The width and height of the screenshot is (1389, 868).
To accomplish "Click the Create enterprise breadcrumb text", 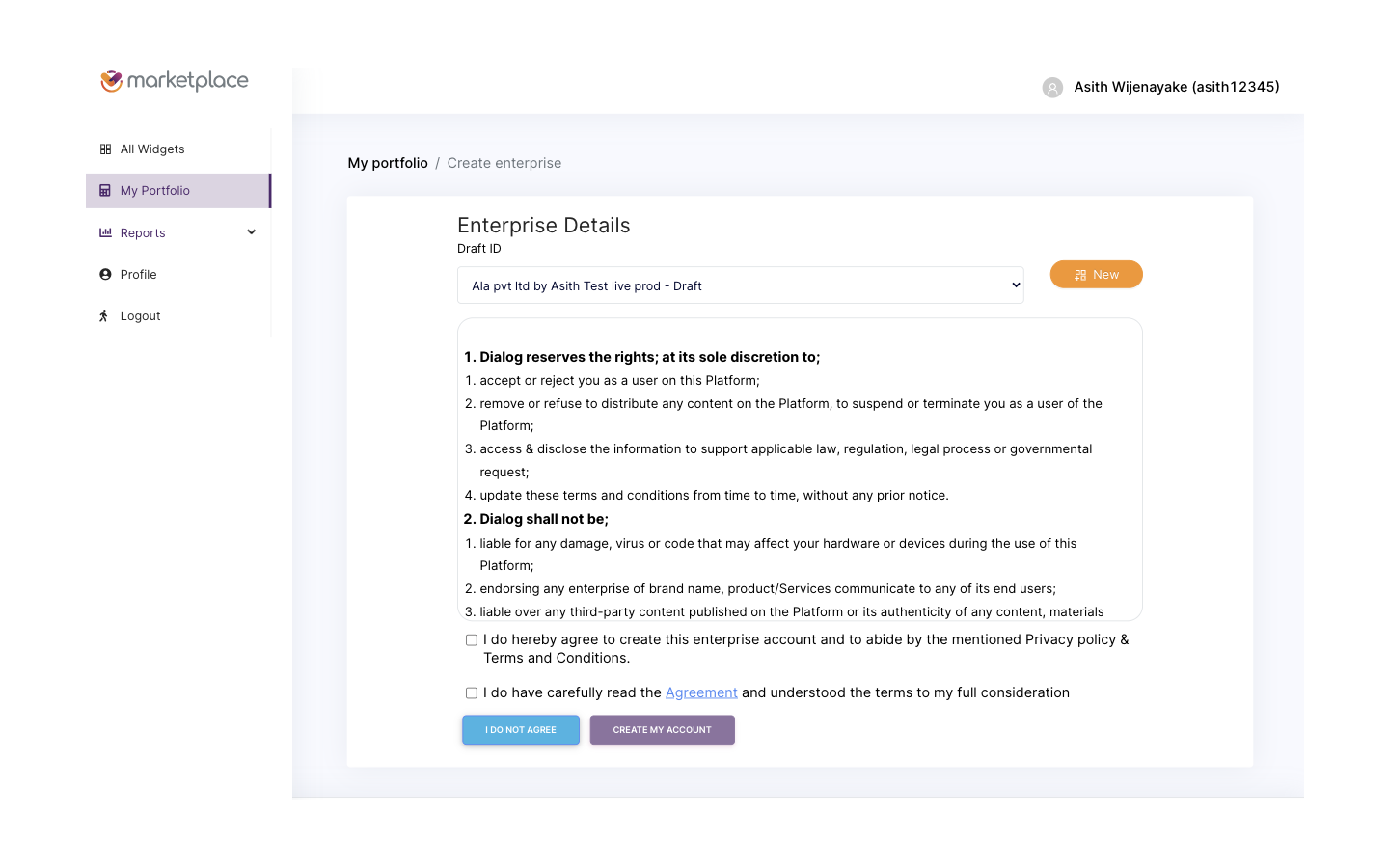I will 504,163.
